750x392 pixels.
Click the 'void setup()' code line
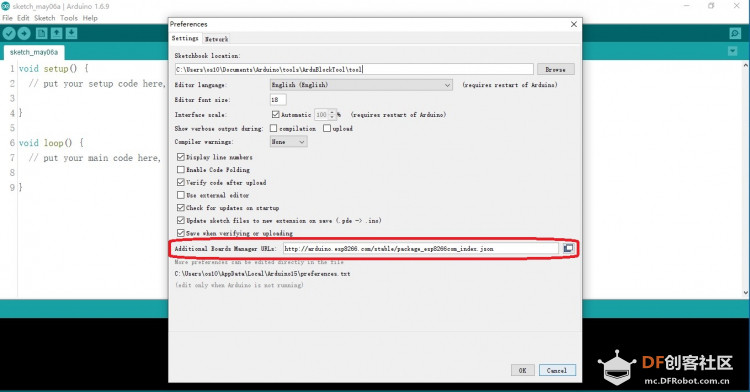pyautogui.click(x=54, y=68)
